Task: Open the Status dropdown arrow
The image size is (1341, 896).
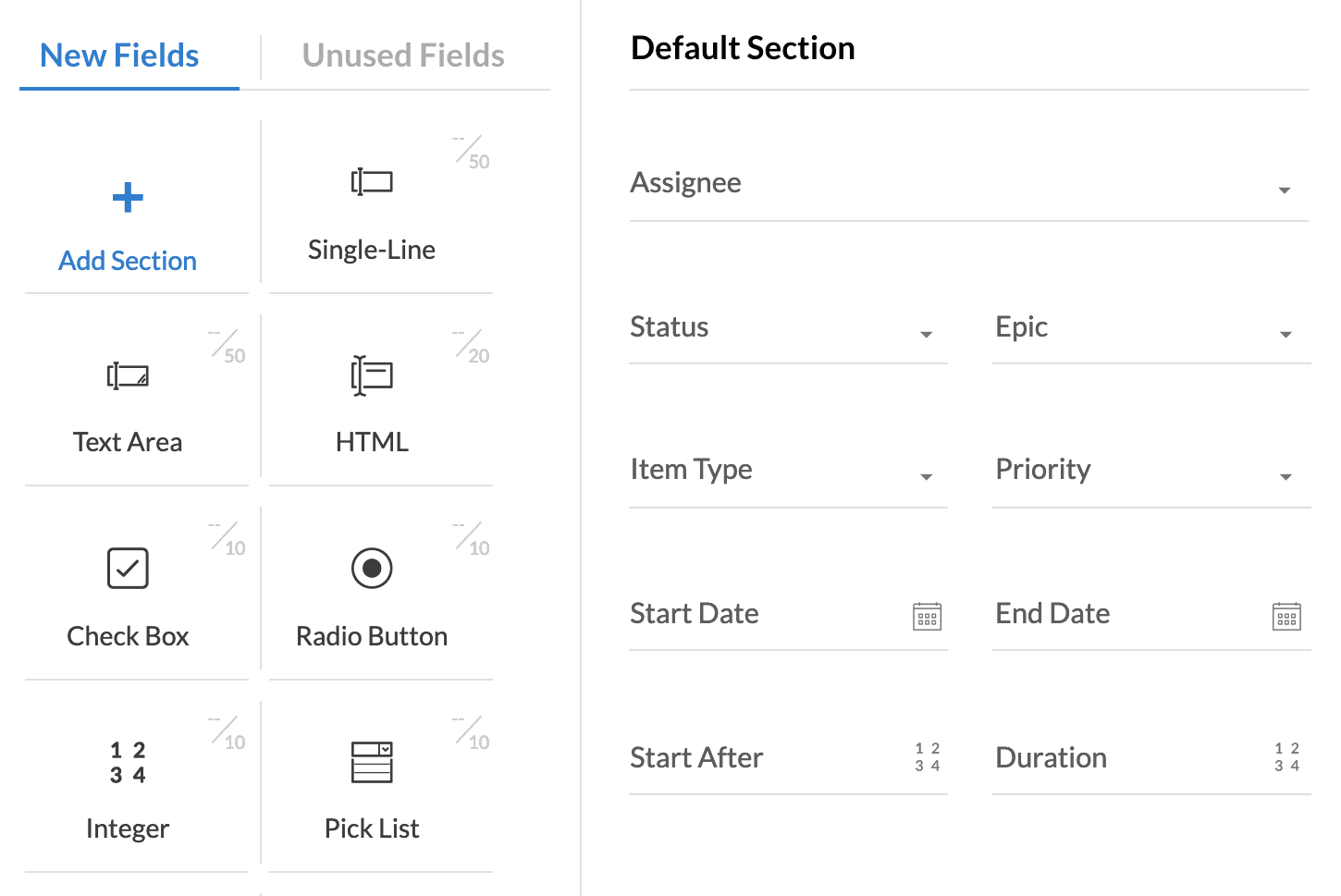Action: [x=926, y=335]
